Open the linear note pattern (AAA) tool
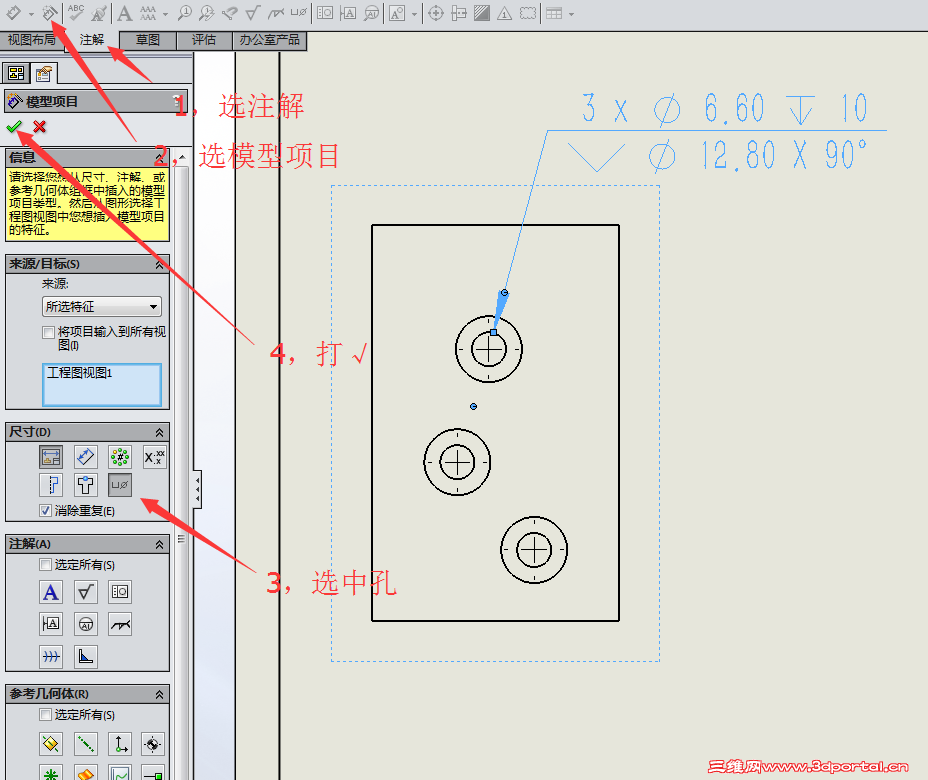 [148, 13]
